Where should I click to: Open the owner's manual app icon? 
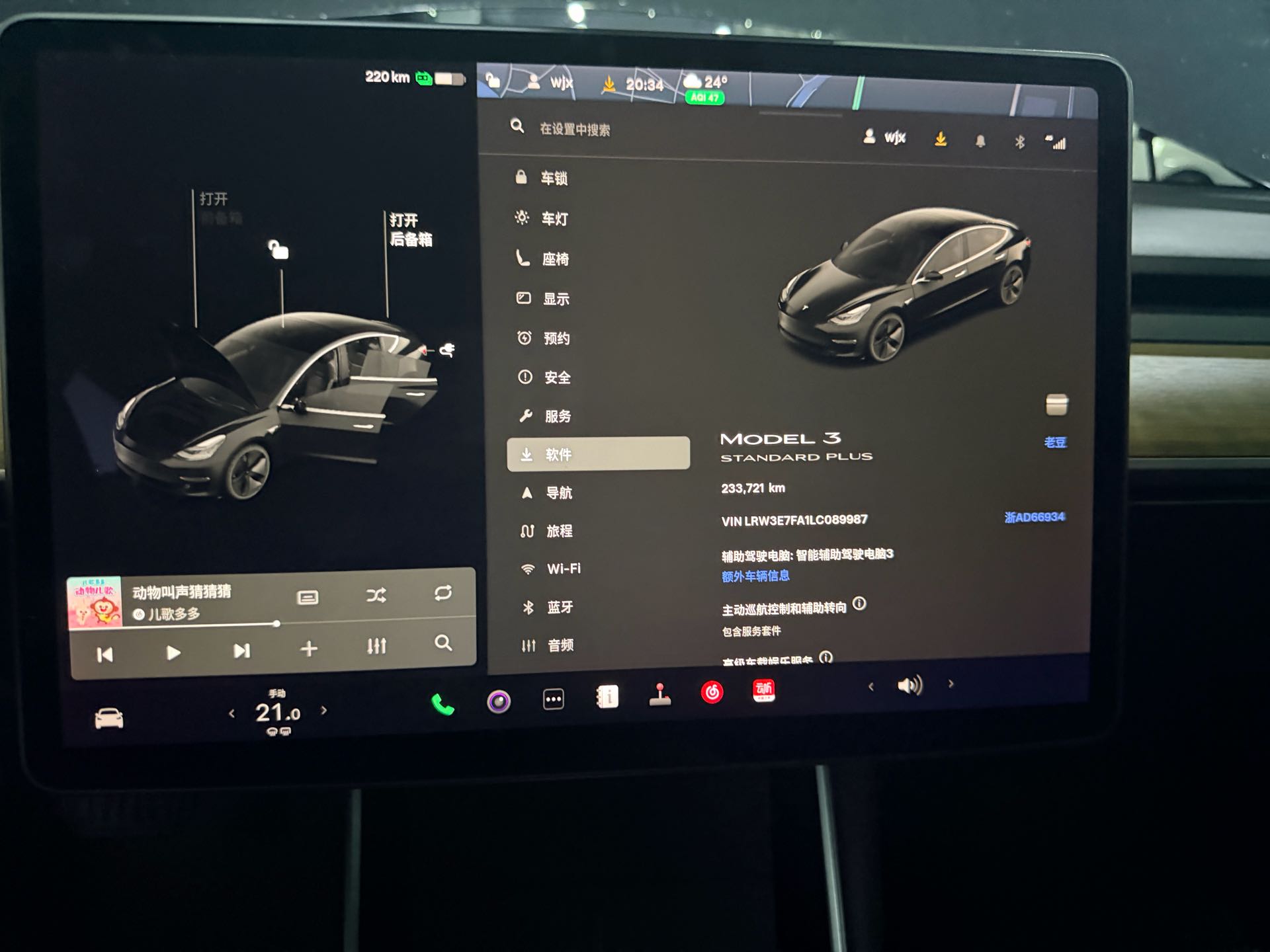[607, 697]
